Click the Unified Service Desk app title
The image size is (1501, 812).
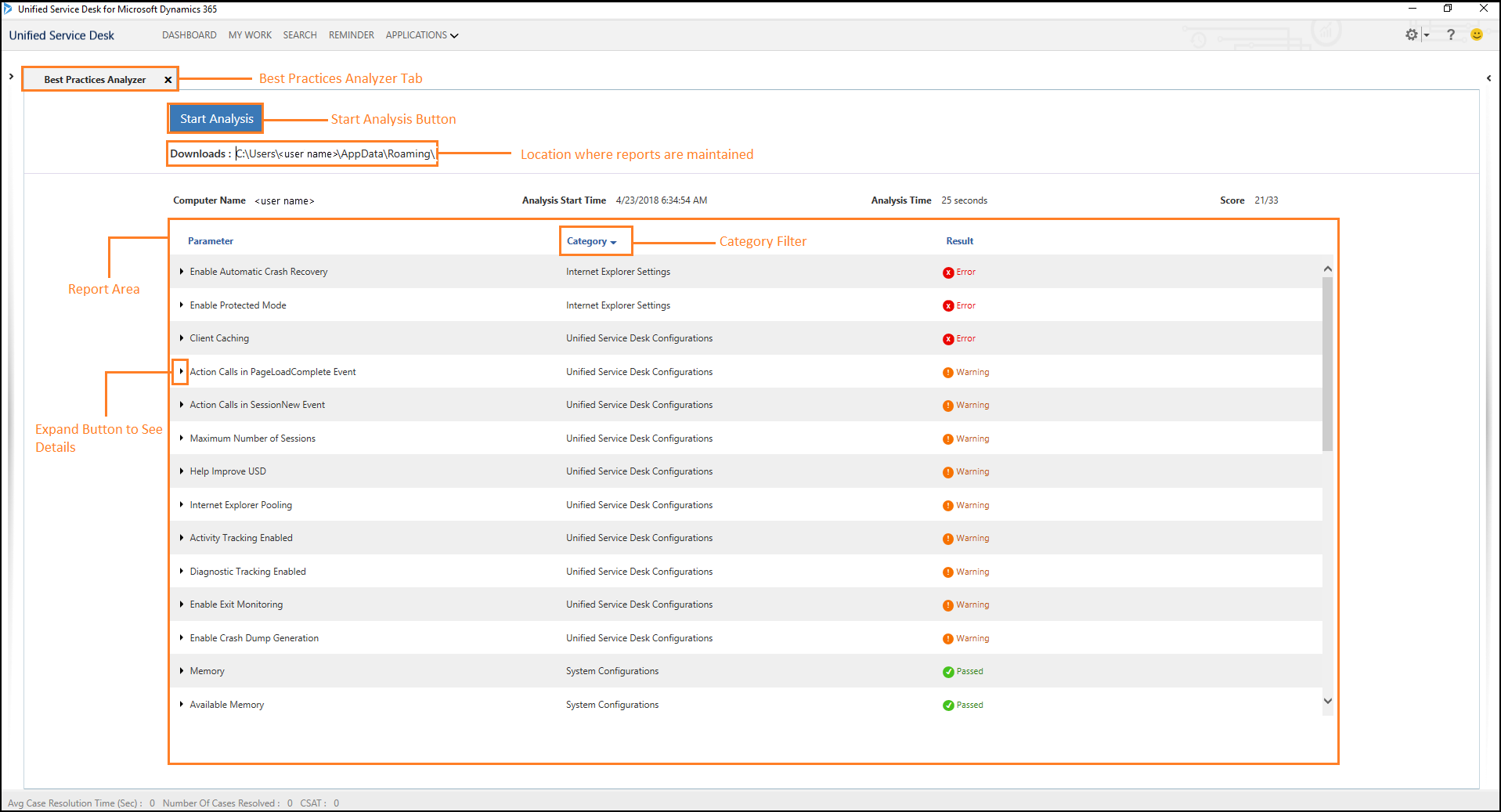tap(61, 35)
